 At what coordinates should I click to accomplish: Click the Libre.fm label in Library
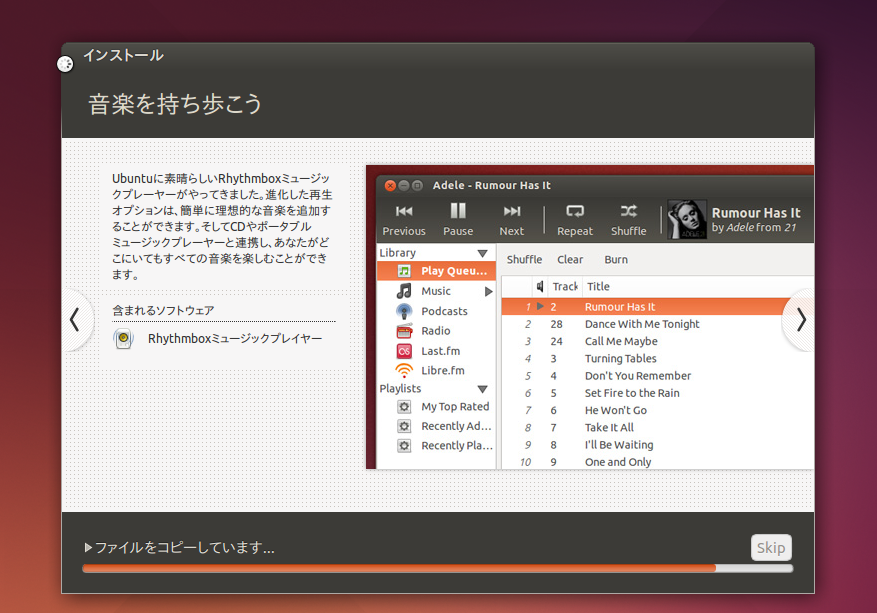[x=443, y=370]
